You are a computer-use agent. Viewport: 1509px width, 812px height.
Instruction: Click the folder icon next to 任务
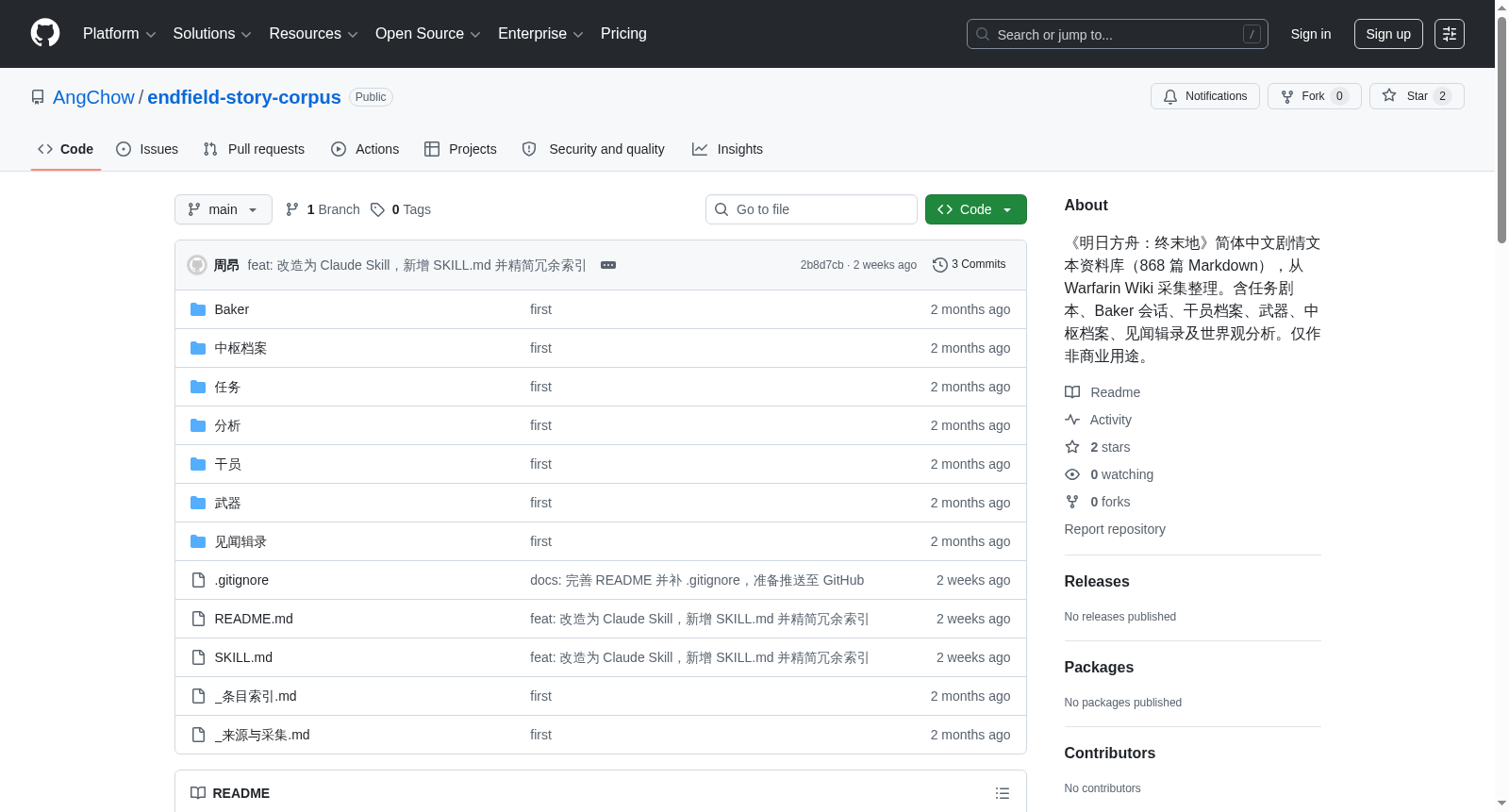(x=198, y=387)
